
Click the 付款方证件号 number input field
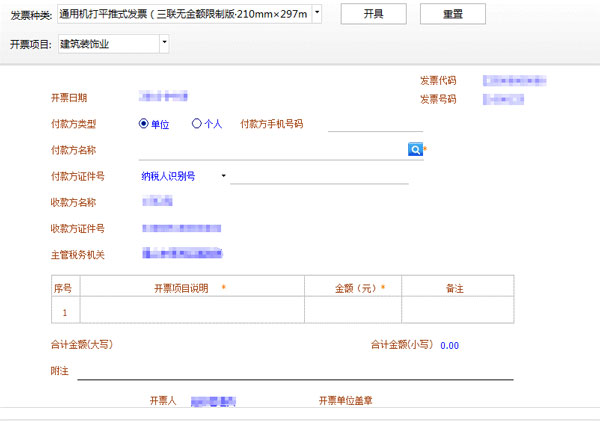pos(320,176)
